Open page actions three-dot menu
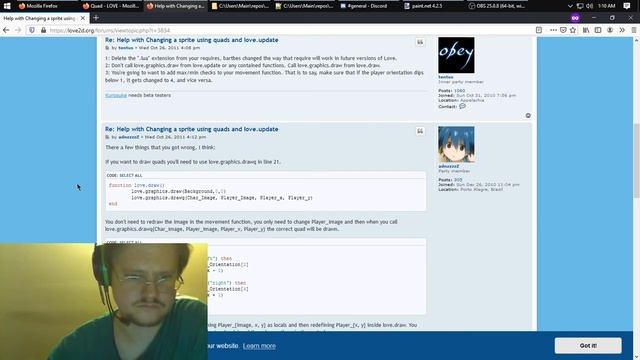This screenshot has height=360, width=640. (x=553, y=30)
